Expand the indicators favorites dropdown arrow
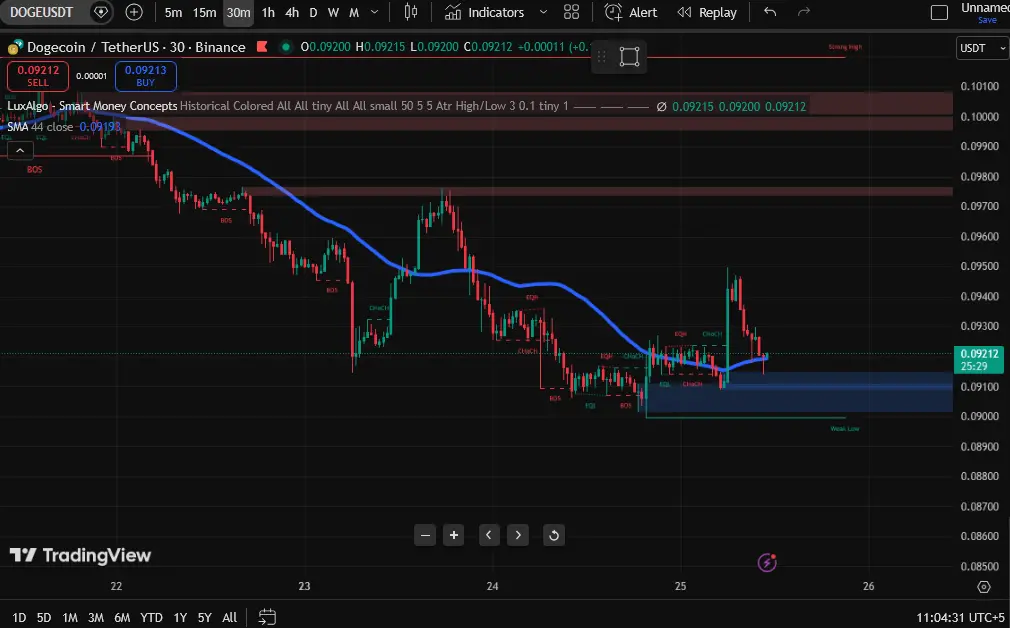1010x628 pixels. pos(543,12)
